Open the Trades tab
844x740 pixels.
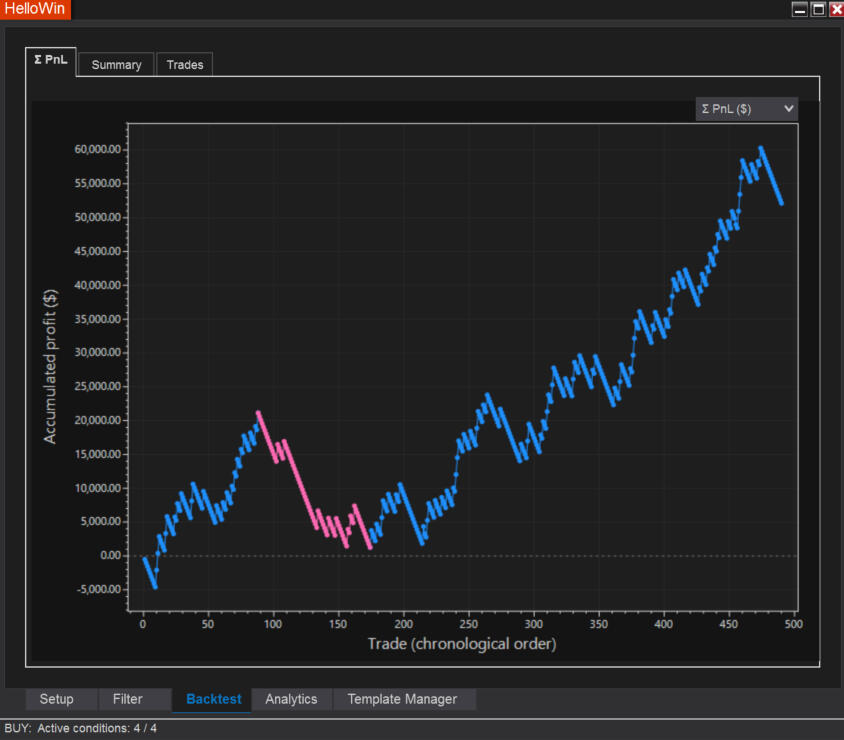[185, 65]
